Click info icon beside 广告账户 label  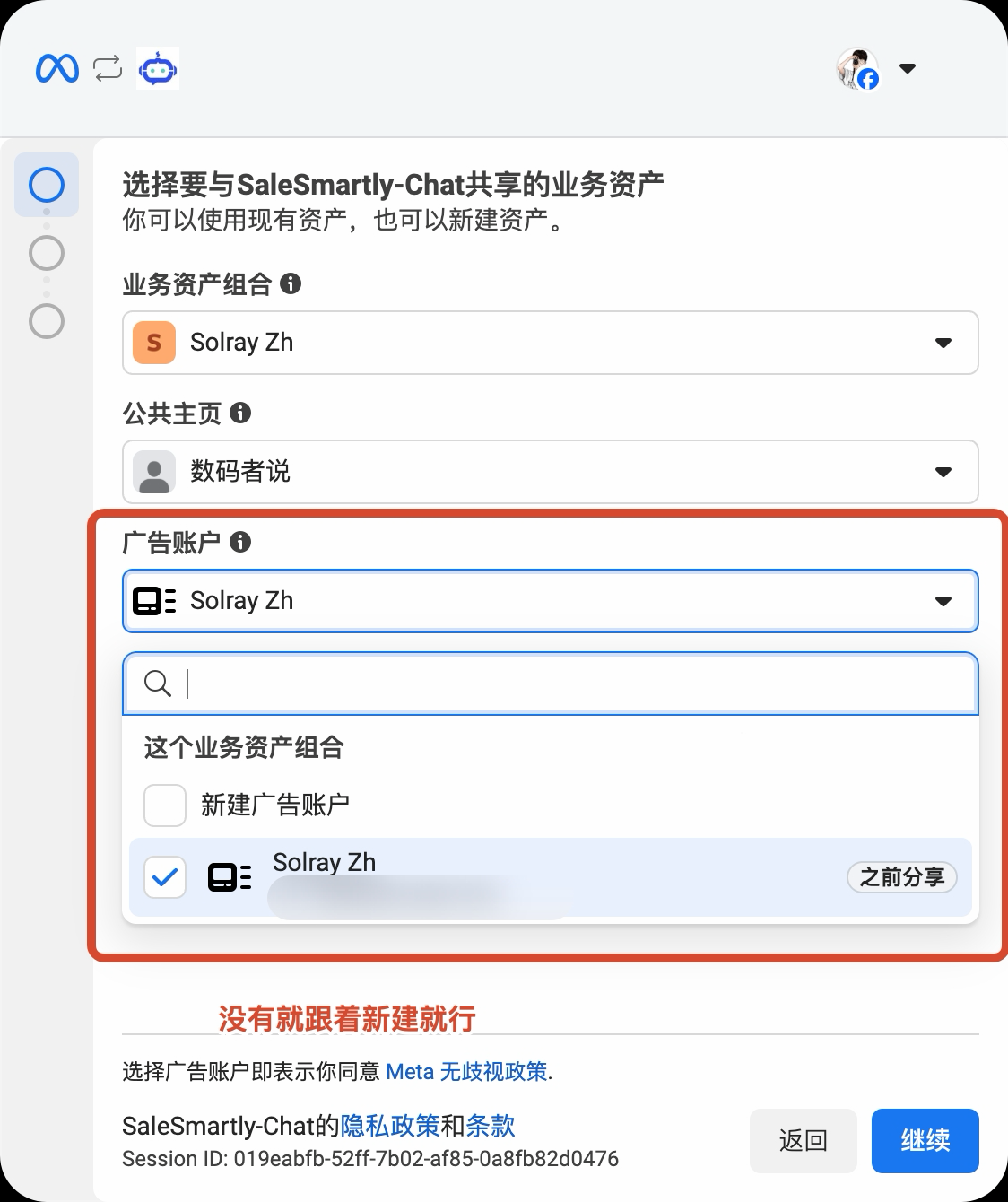point(240,542)
